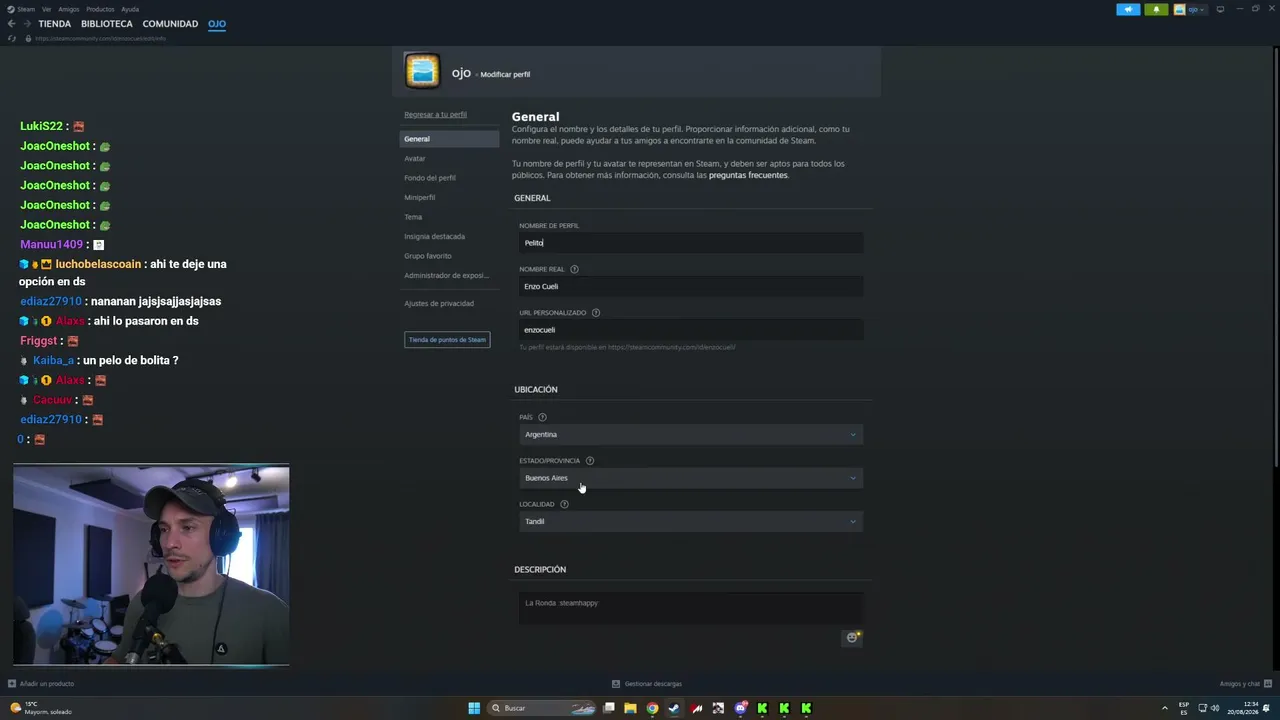Open File Explorer from the taskbar
This screenshot has width=1280, height=720.
[x=630, y=708]
